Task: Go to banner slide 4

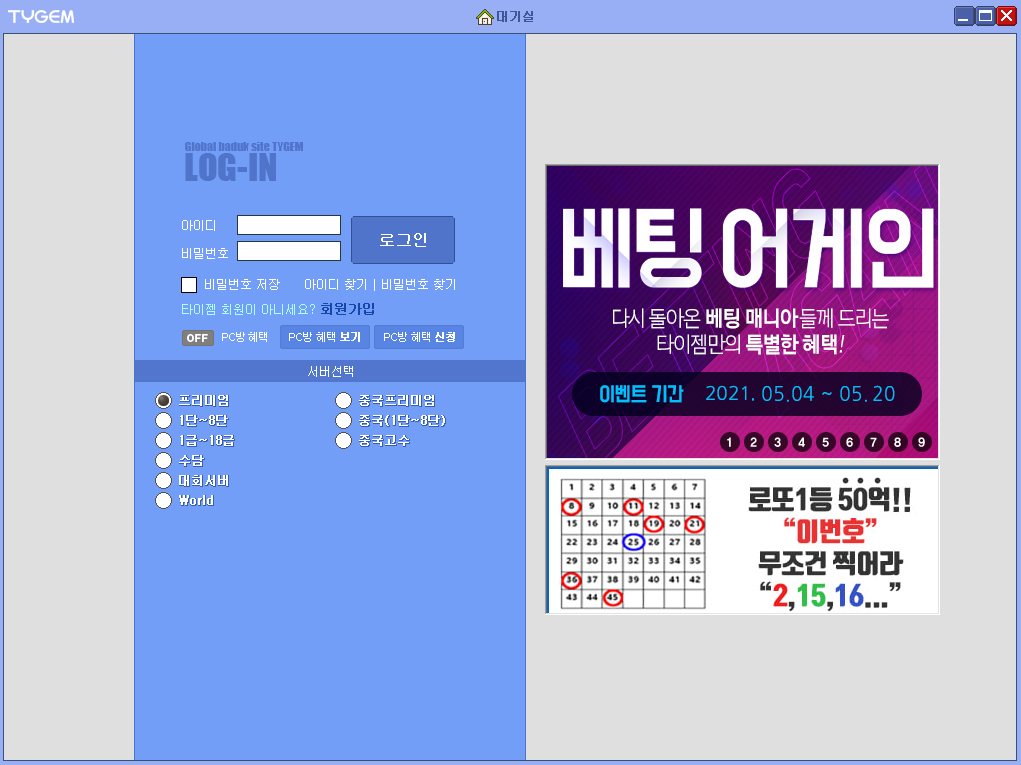Action: click(x=802, y=442)
